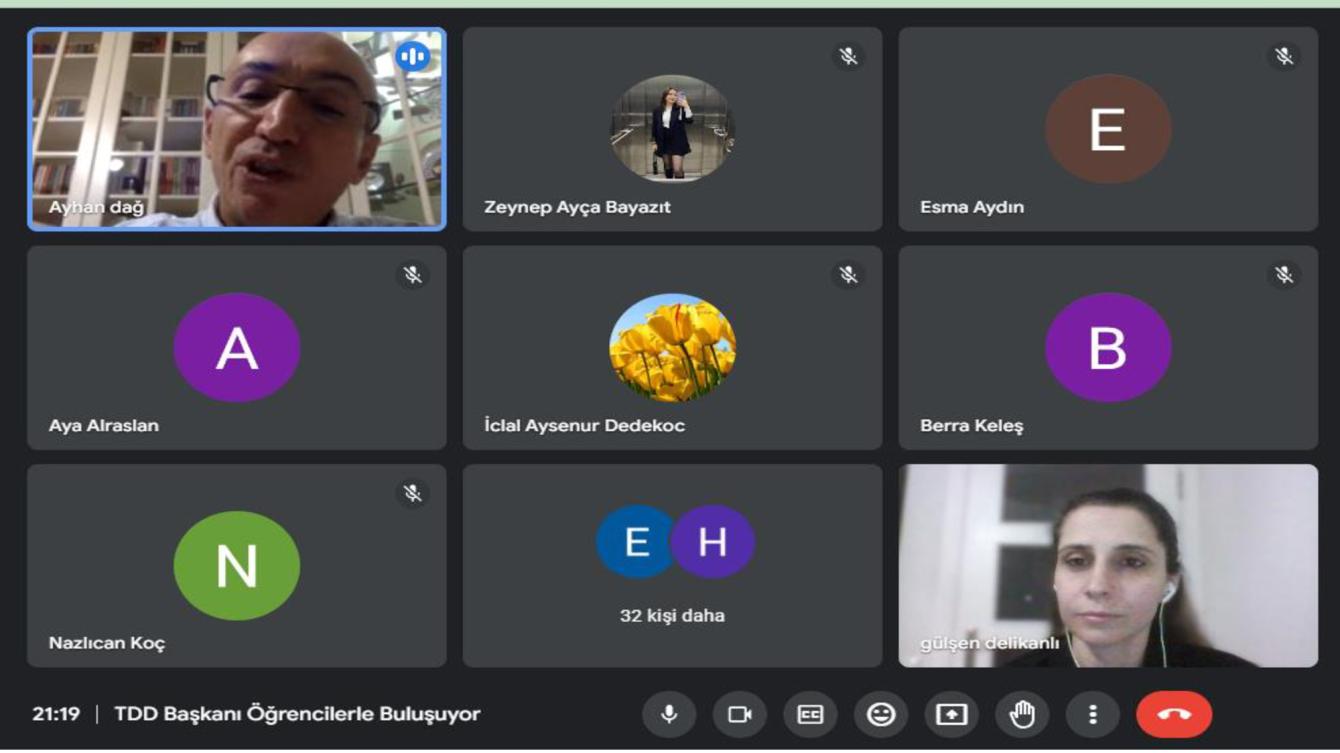The height and width of the screenshot is (753, 1340).
Task: Toggle the microphone mute button
Action: point(669,714)
